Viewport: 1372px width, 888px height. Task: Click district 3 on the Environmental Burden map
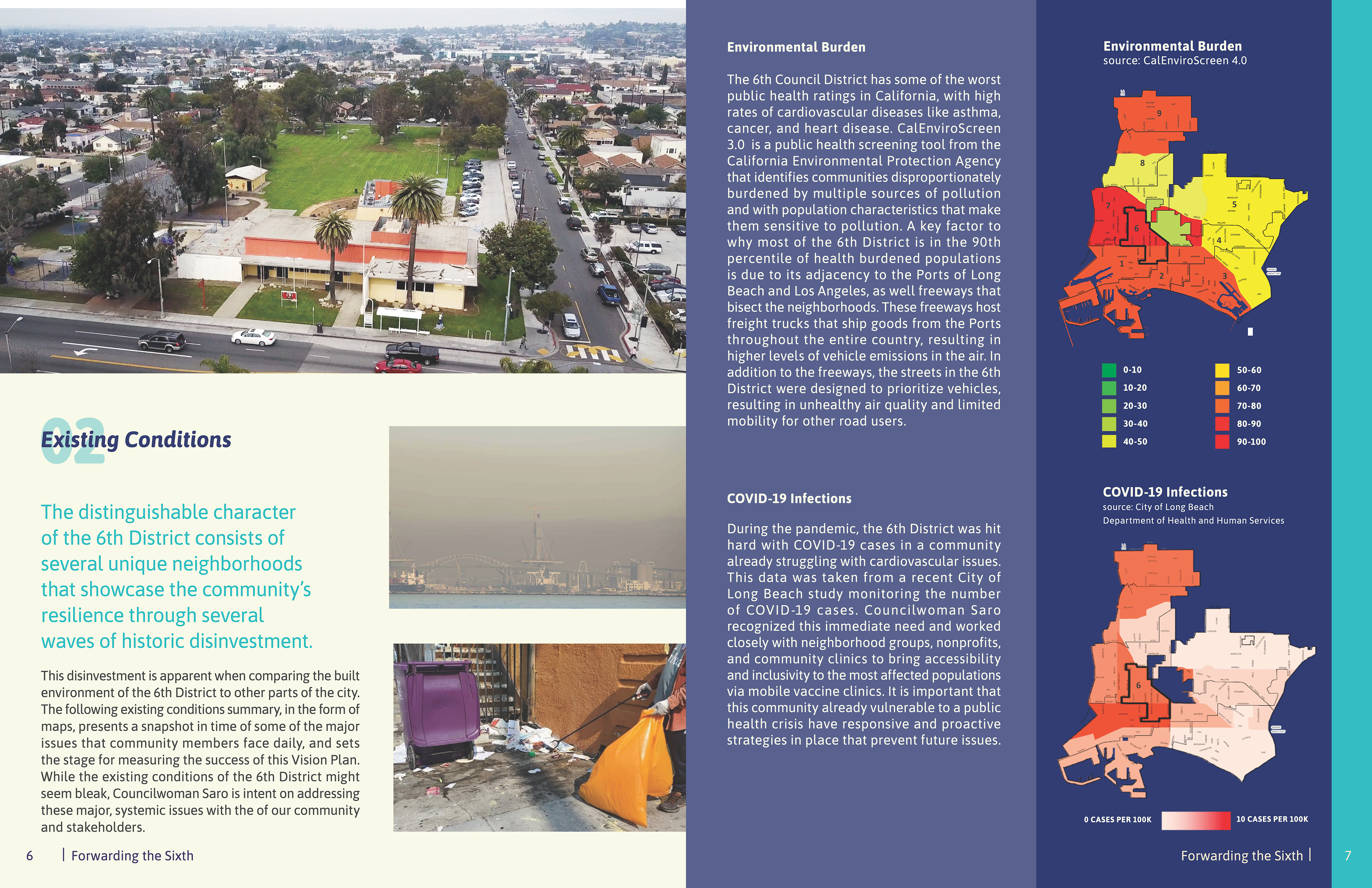1224,276
